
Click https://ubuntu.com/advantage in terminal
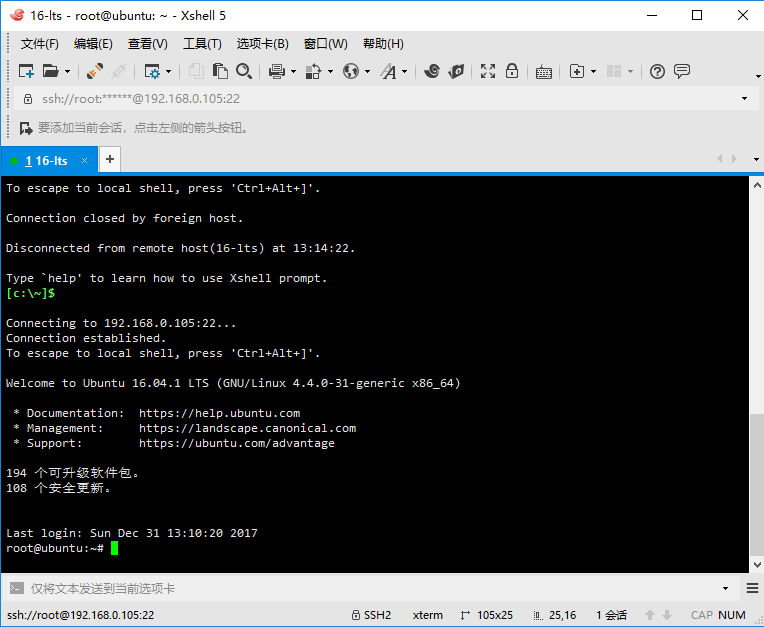pos(237,443)
